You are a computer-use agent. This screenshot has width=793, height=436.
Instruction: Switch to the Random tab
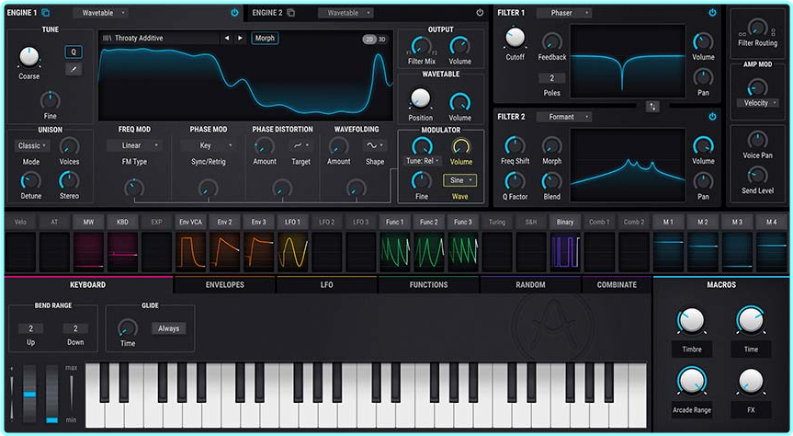pyautogui.click(x=531, y=285)
